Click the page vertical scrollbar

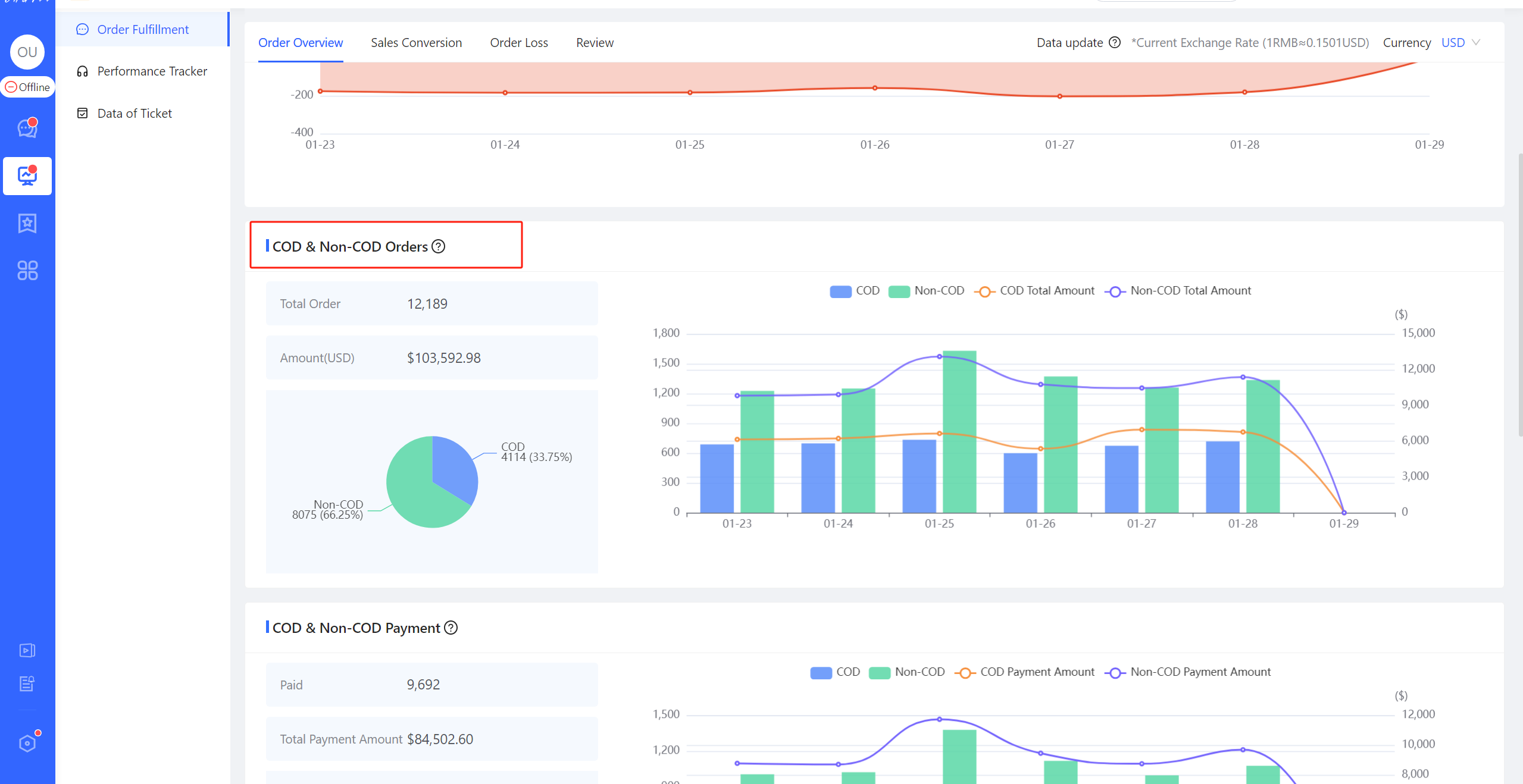tap(1519, 294)
